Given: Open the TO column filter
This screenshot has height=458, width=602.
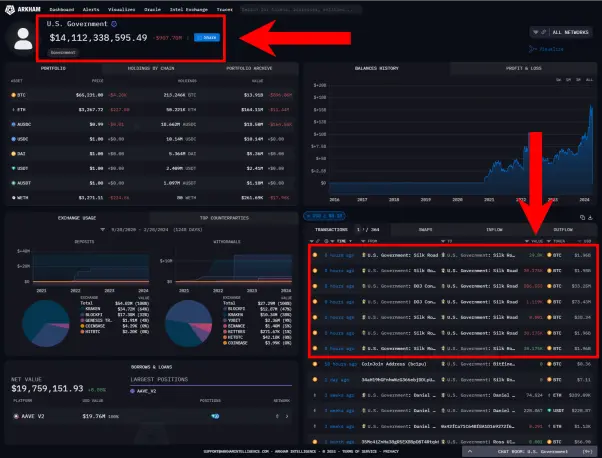Looking at the screenshot, I should (x=443, y=241).
